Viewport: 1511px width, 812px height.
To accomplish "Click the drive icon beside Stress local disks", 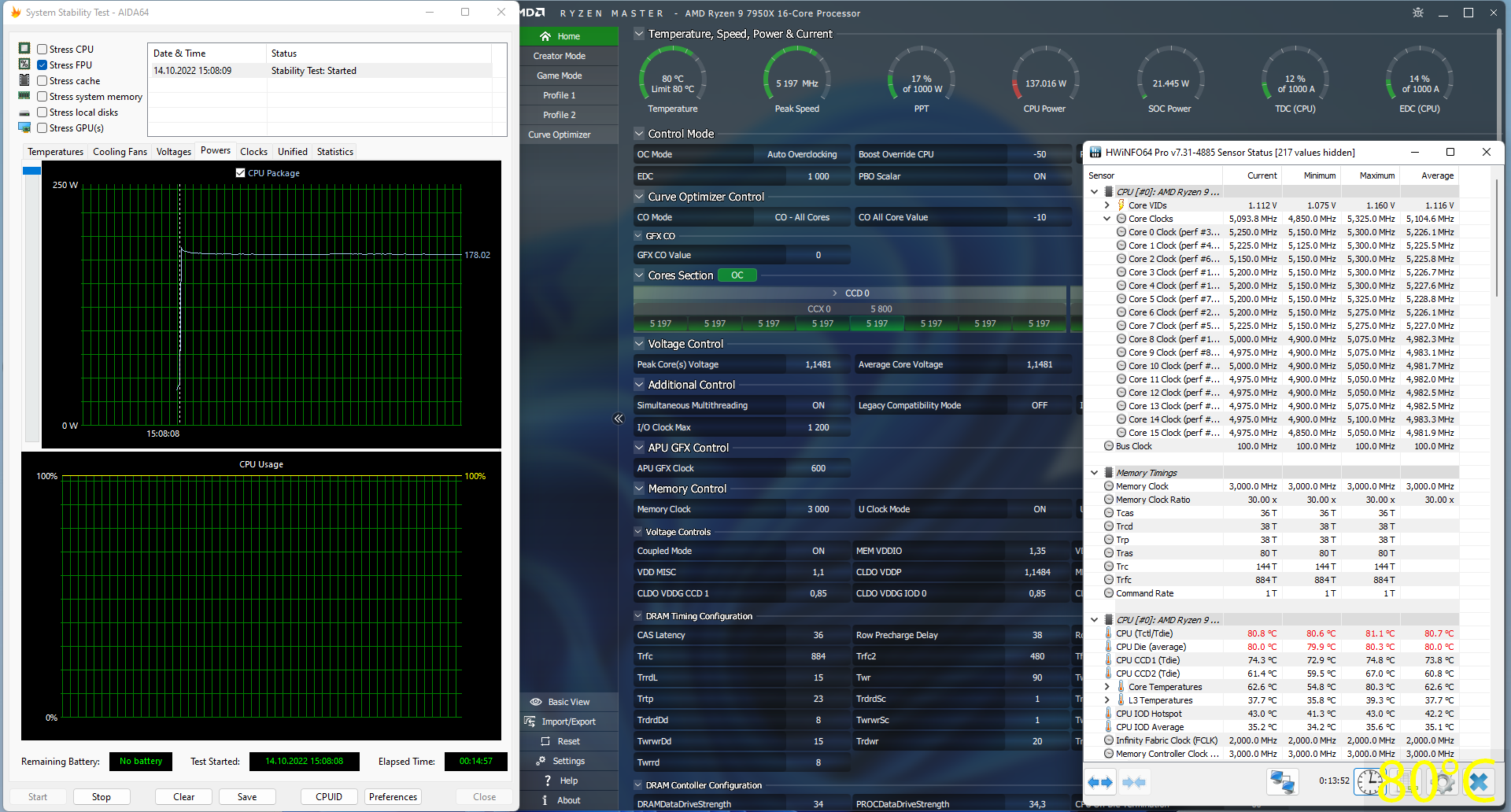I will [24, 113].
